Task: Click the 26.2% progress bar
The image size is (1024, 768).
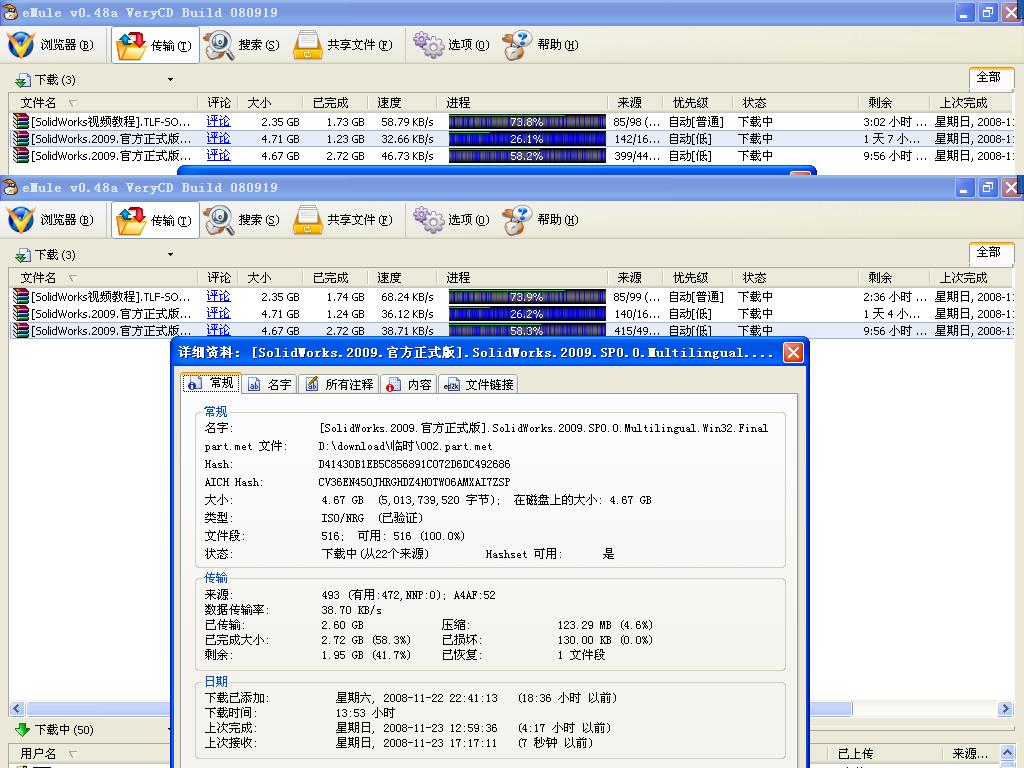Action: tap(527, 313)
